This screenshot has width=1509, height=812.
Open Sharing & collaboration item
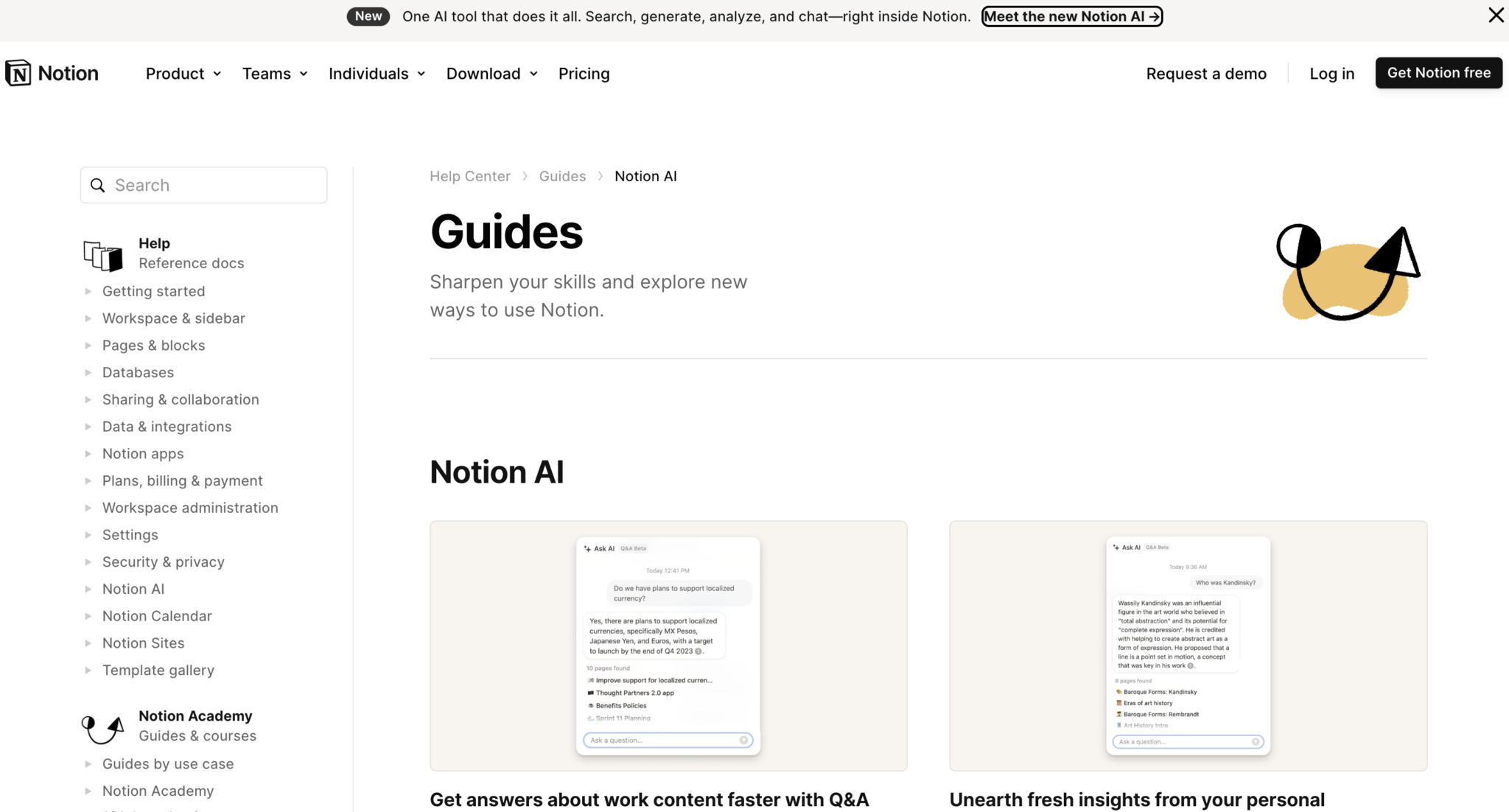[181, 399]
